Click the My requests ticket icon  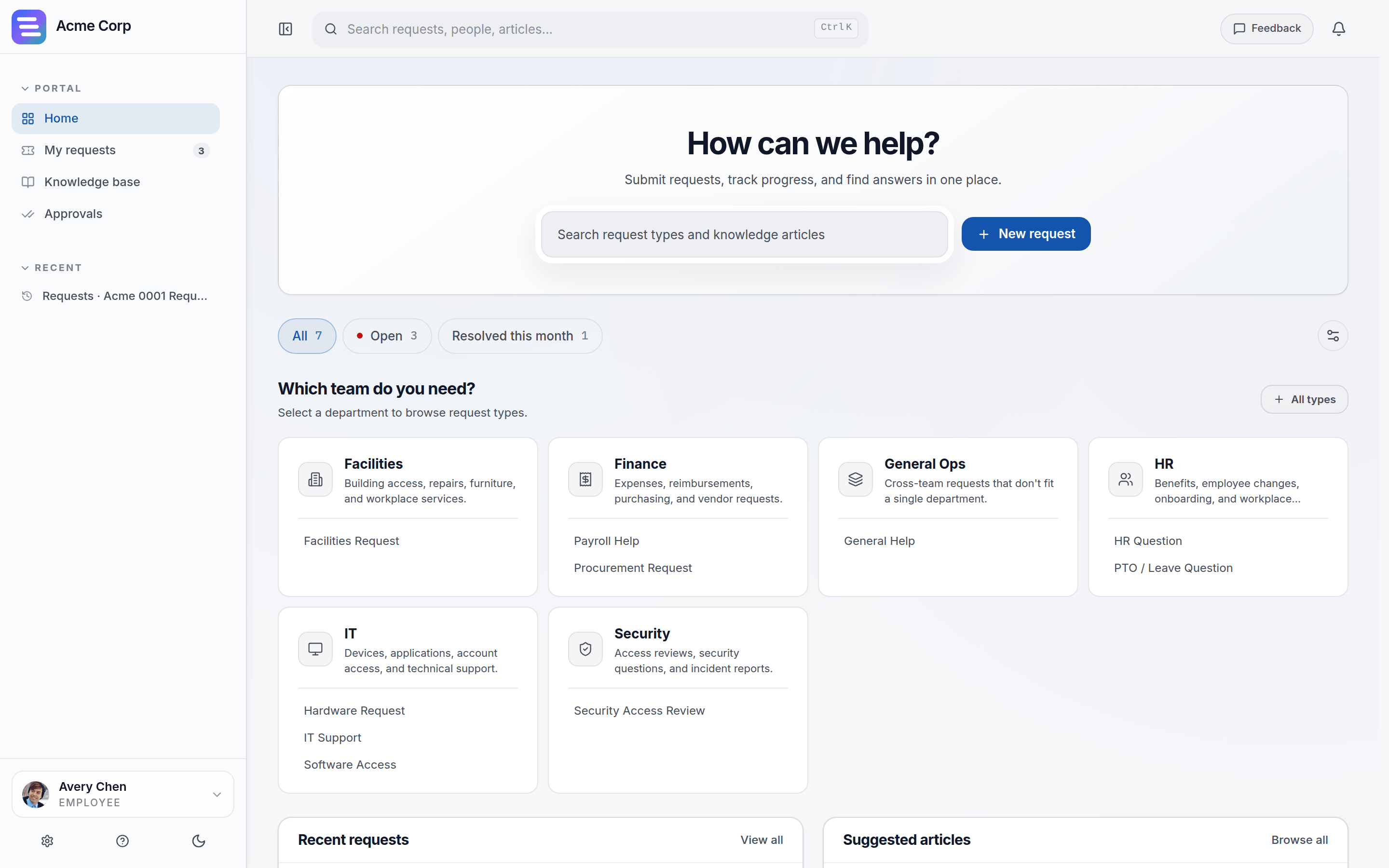click(x=27, y=150)
